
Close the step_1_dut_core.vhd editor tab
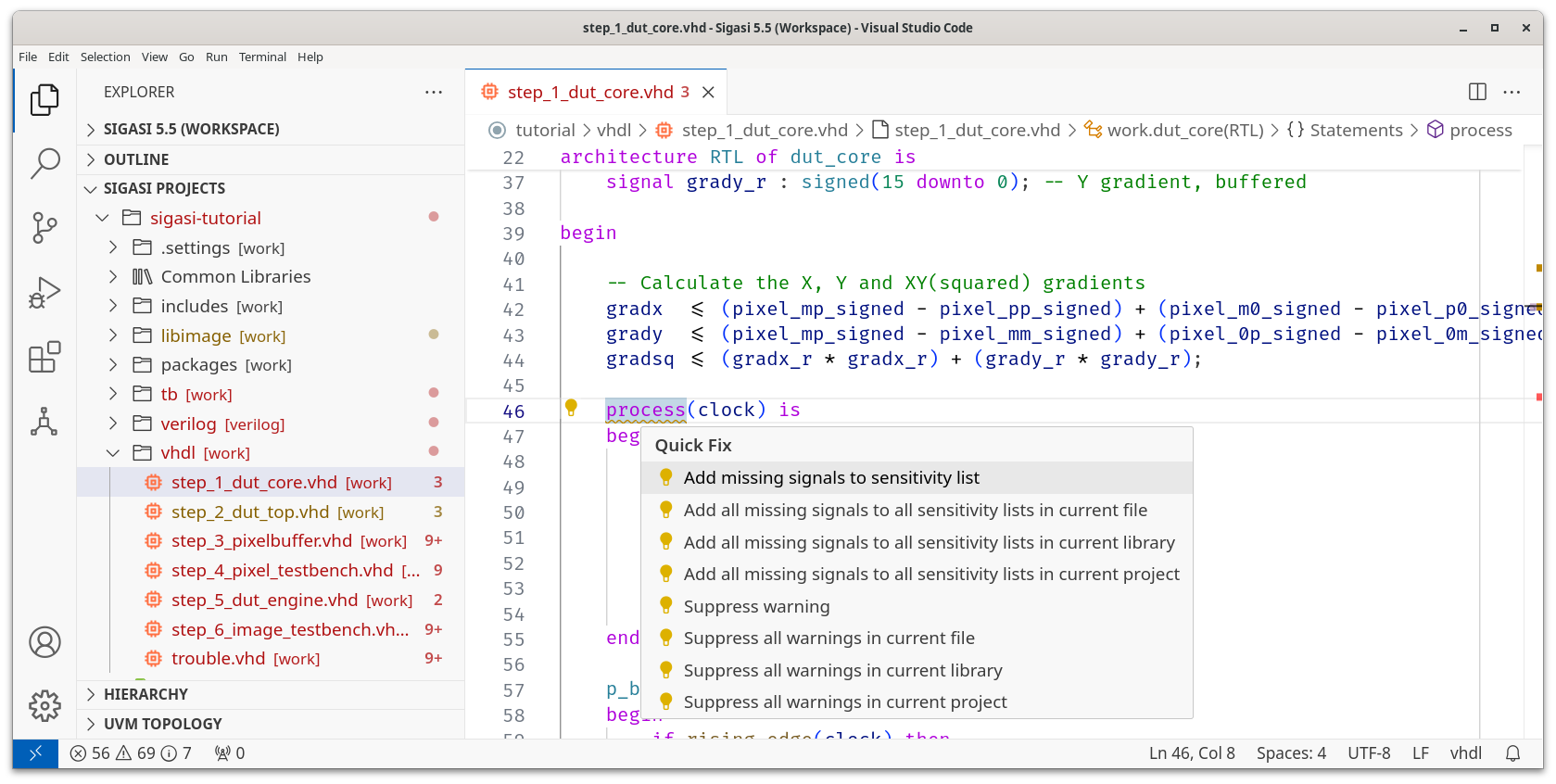point(708,92)
